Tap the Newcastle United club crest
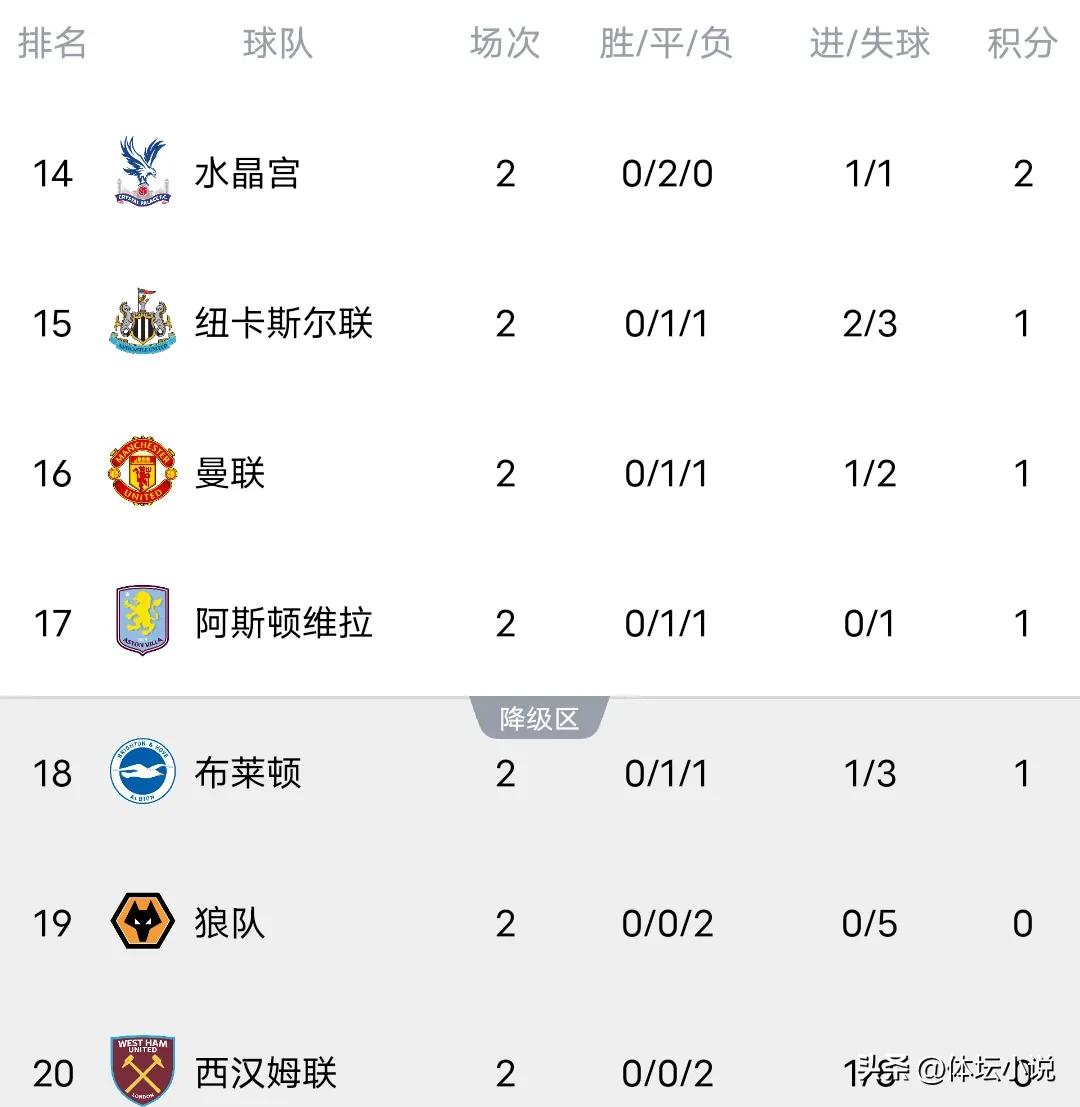Screen dimensions: 1080x1107 click(x=143, y=321)
